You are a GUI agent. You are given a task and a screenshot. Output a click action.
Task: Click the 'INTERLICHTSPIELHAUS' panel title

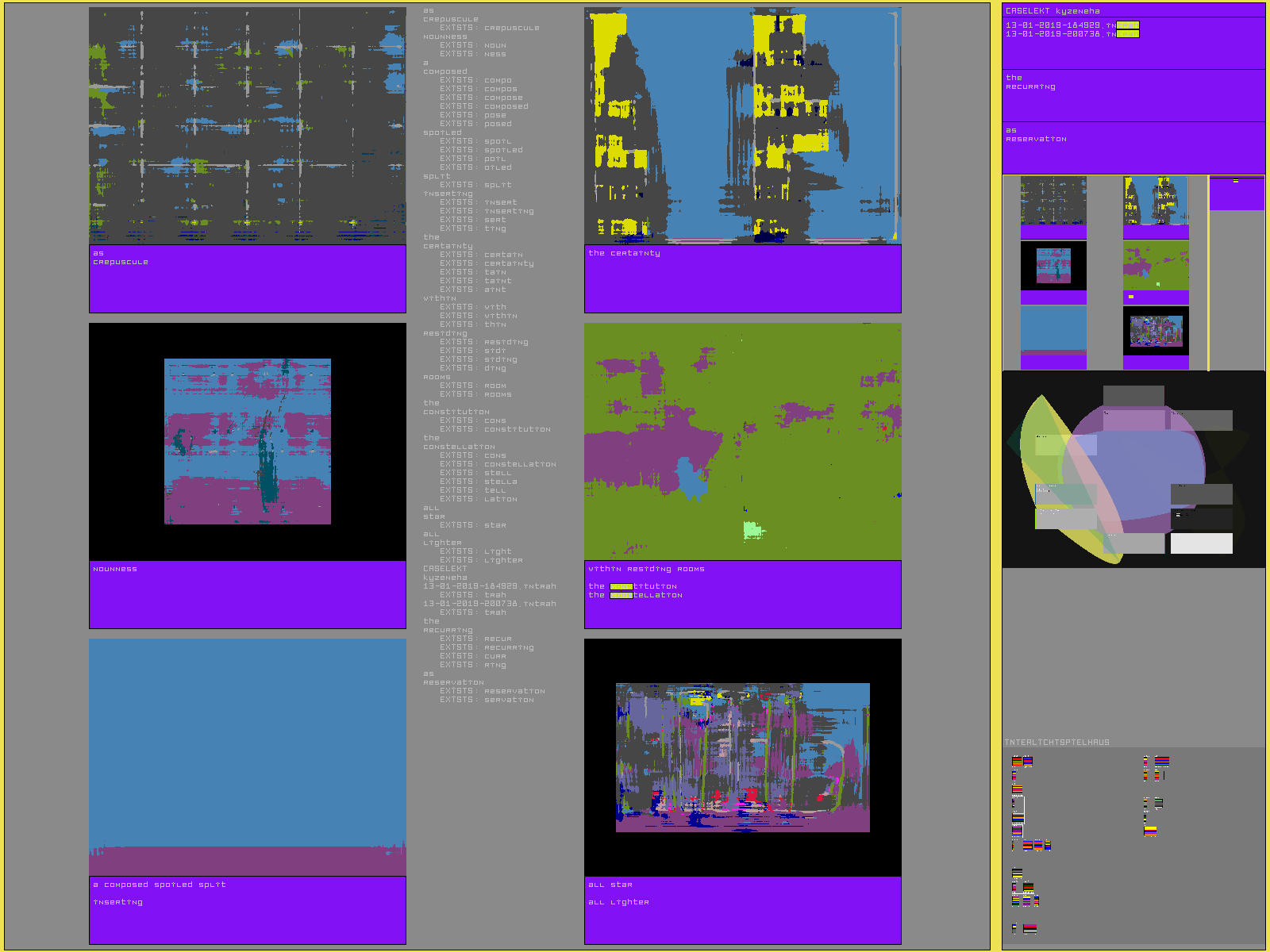[x=1057, y=743]
